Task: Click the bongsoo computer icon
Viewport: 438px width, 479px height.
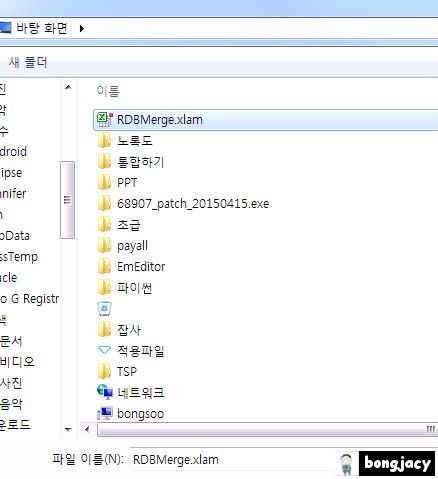Action: click(x=105, y=413)
